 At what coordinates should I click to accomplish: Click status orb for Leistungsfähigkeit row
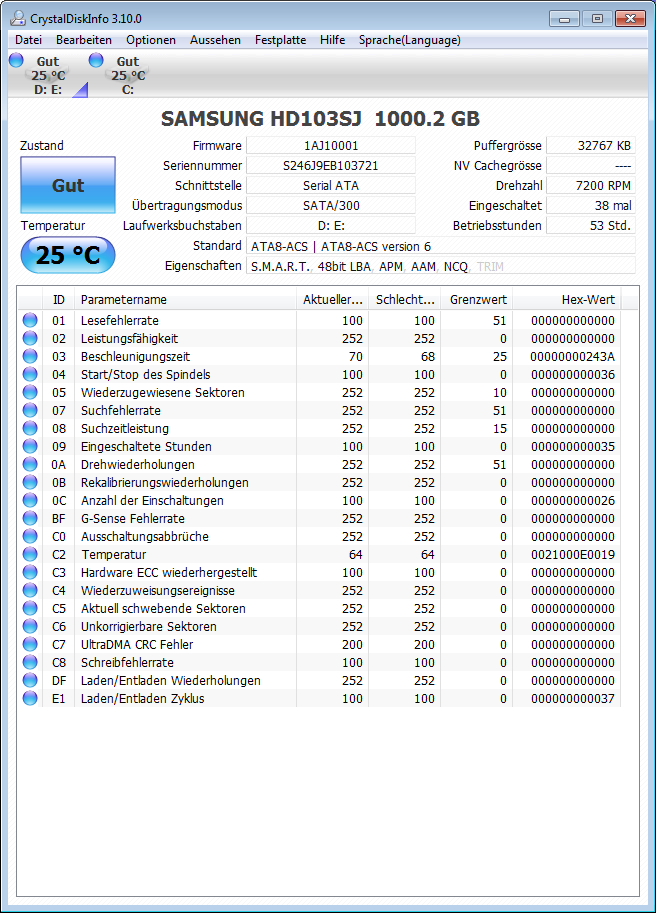click(30, 338)
